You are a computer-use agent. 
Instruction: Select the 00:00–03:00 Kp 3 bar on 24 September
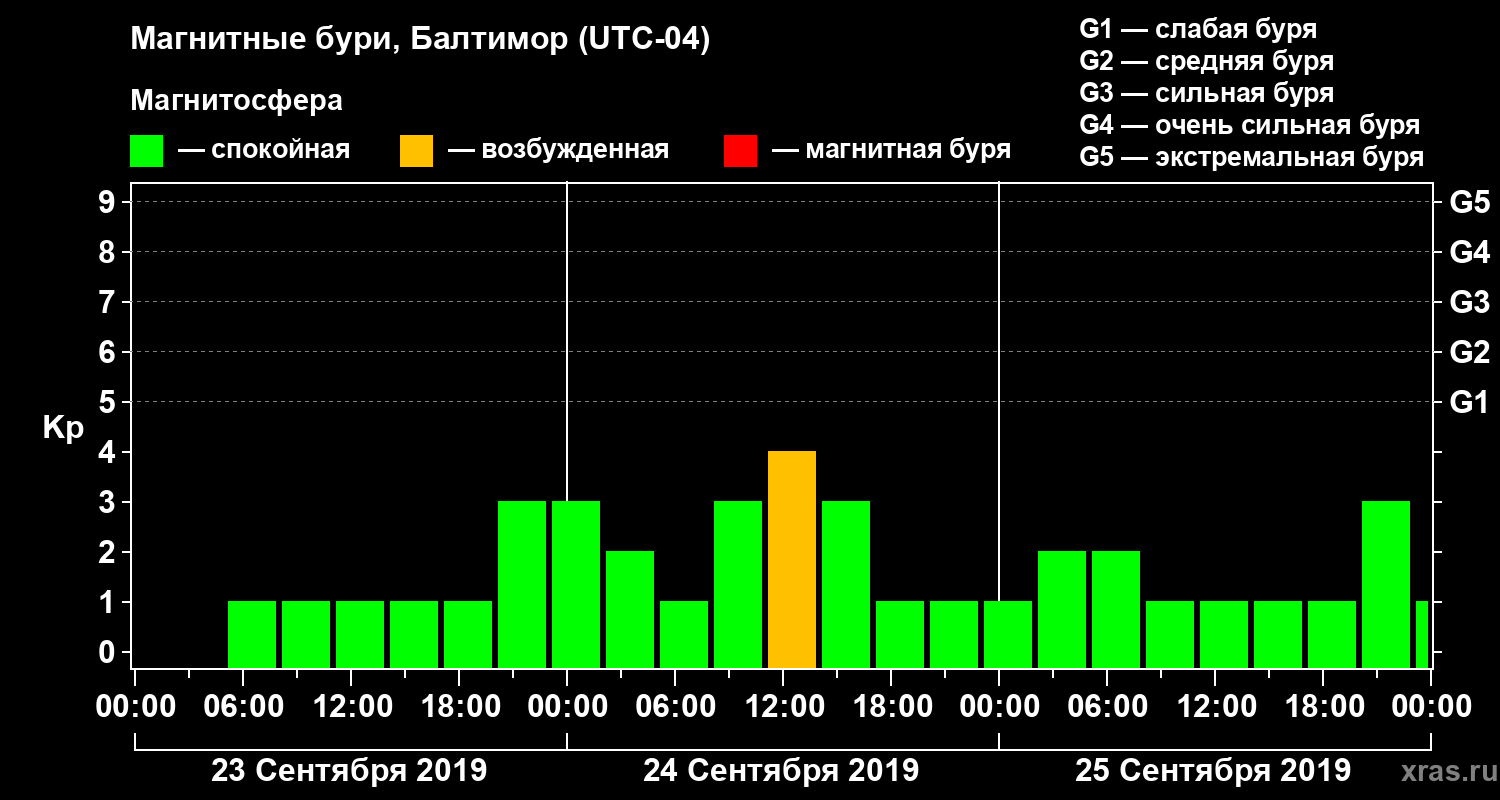coord(576,584)
